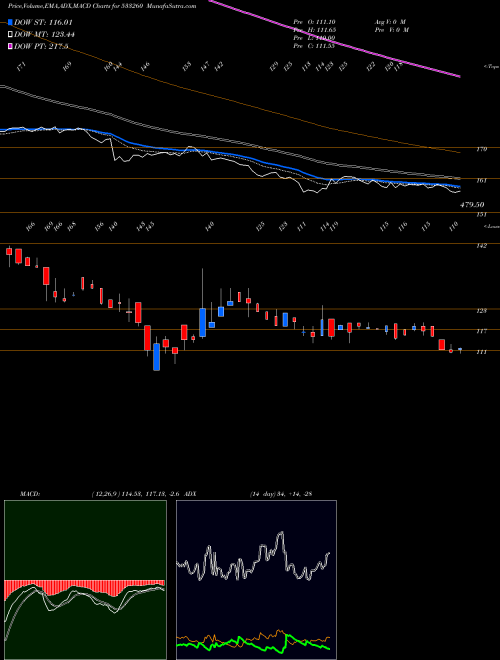Open the MACD histogram chart panel
500x660 pixels.
click(85, 580)
